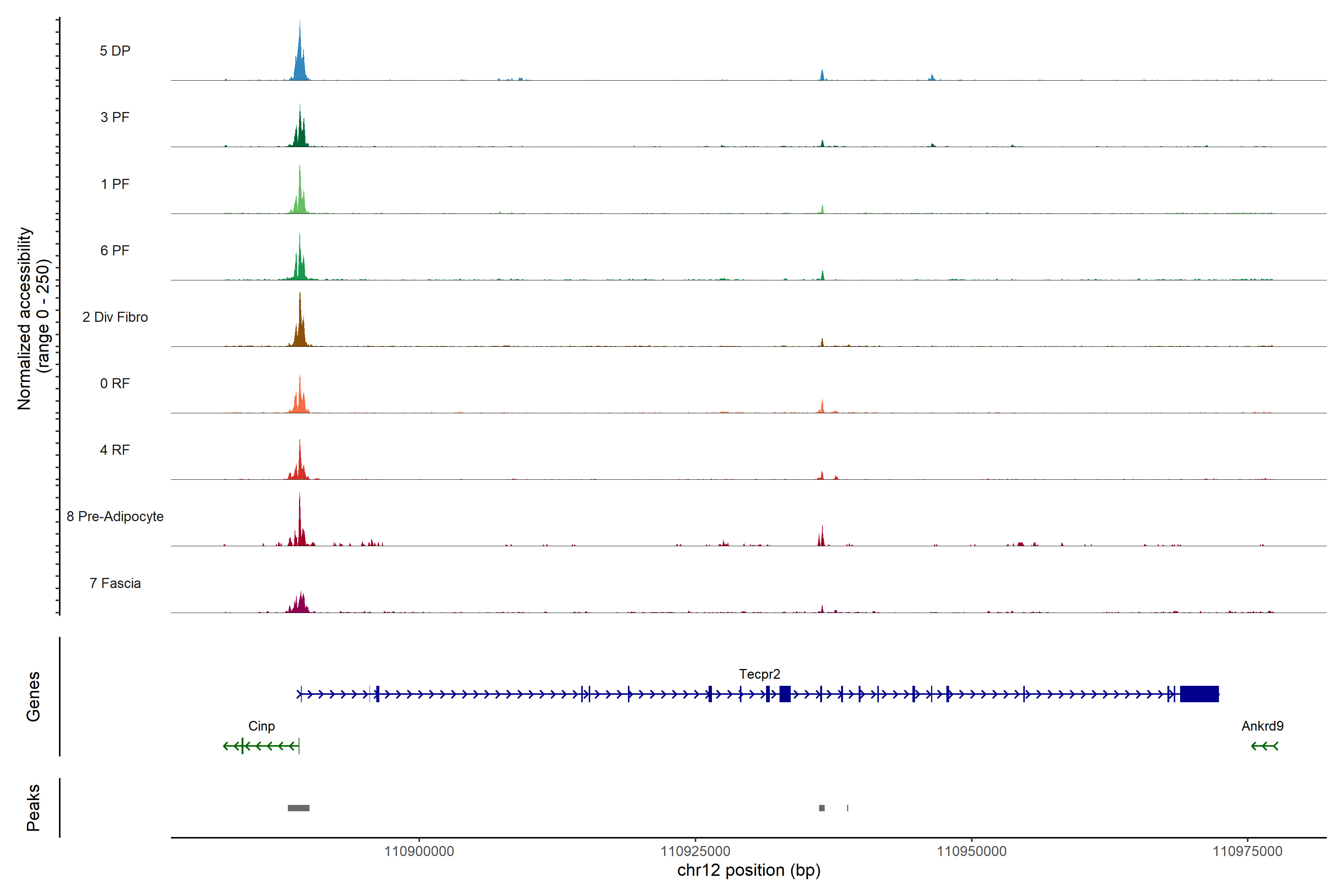Click the 110925000 axis tick label

coord(696,852)
